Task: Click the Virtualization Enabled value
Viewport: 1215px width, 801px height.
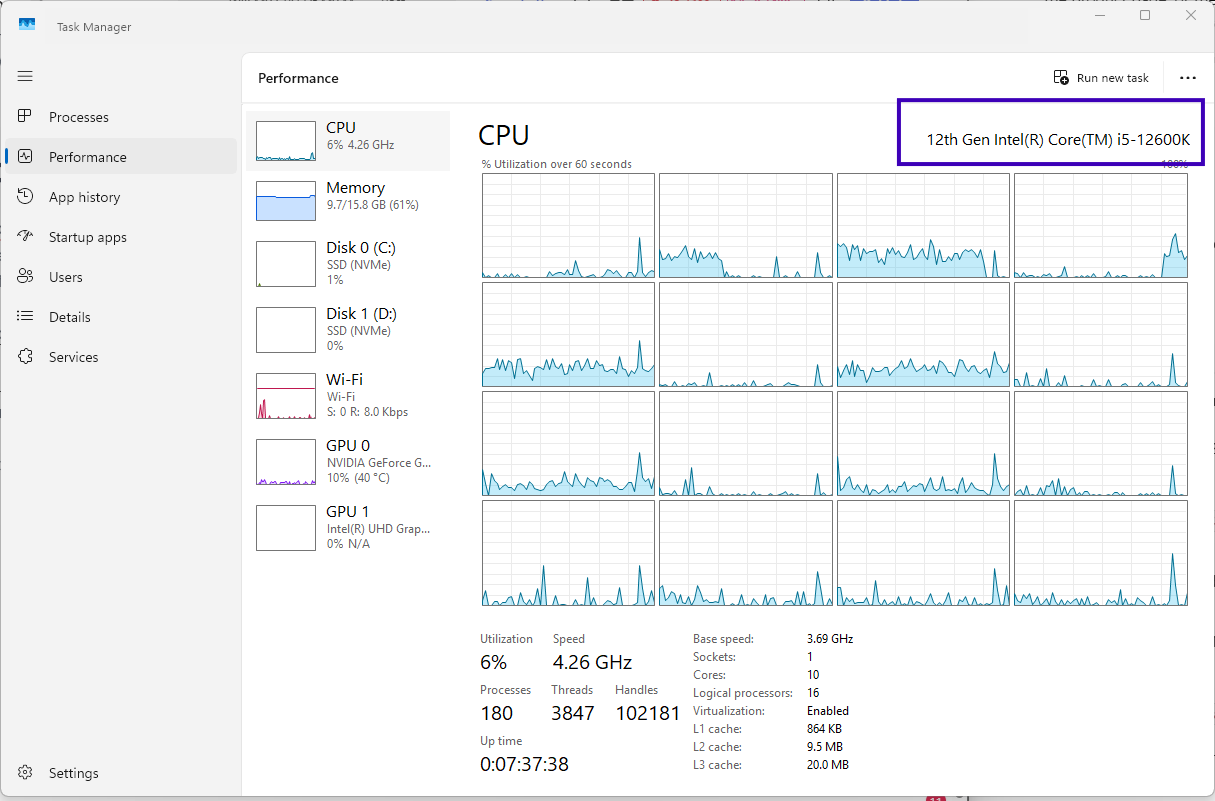Action: pyautogui.click(x=828, y=711)
